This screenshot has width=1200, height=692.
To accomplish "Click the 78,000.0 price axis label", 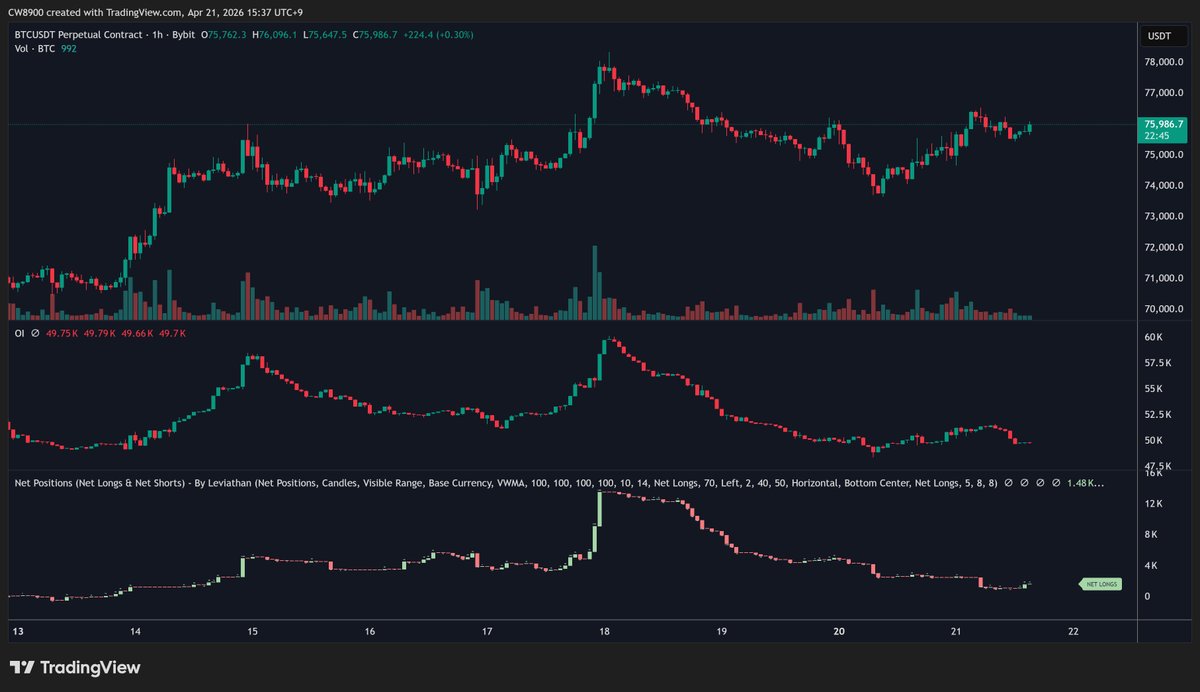I will pyautogui.click(x=1162, y=62).
